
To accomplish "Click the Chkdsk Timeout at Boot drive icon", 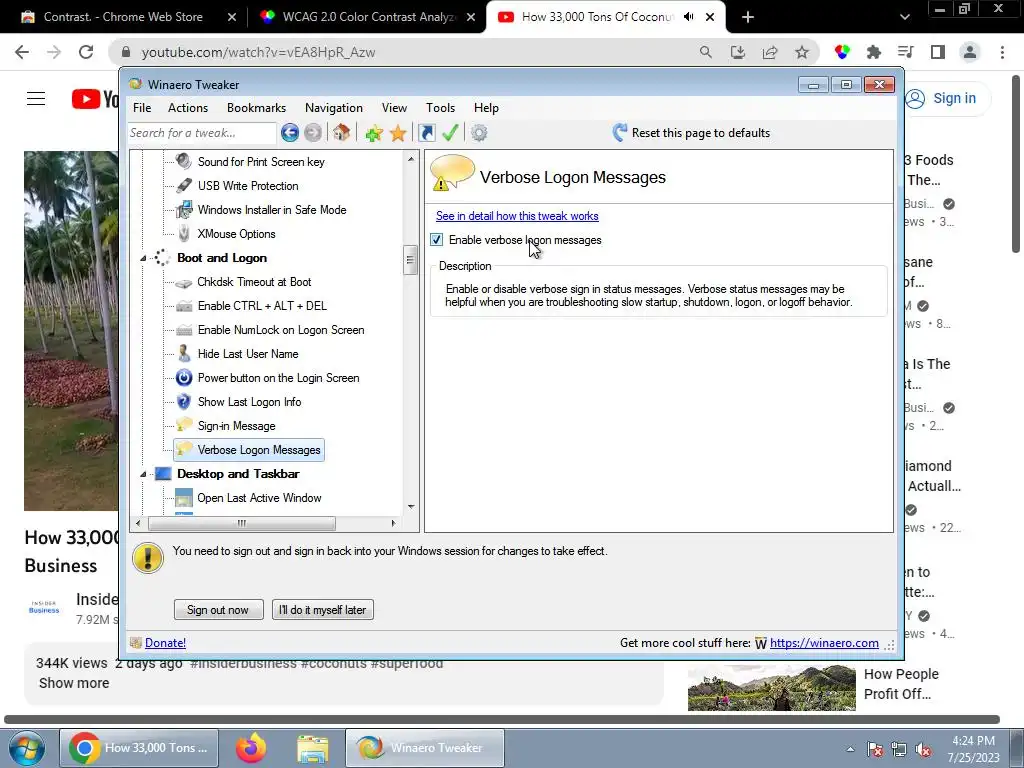I will pos(184,282).
